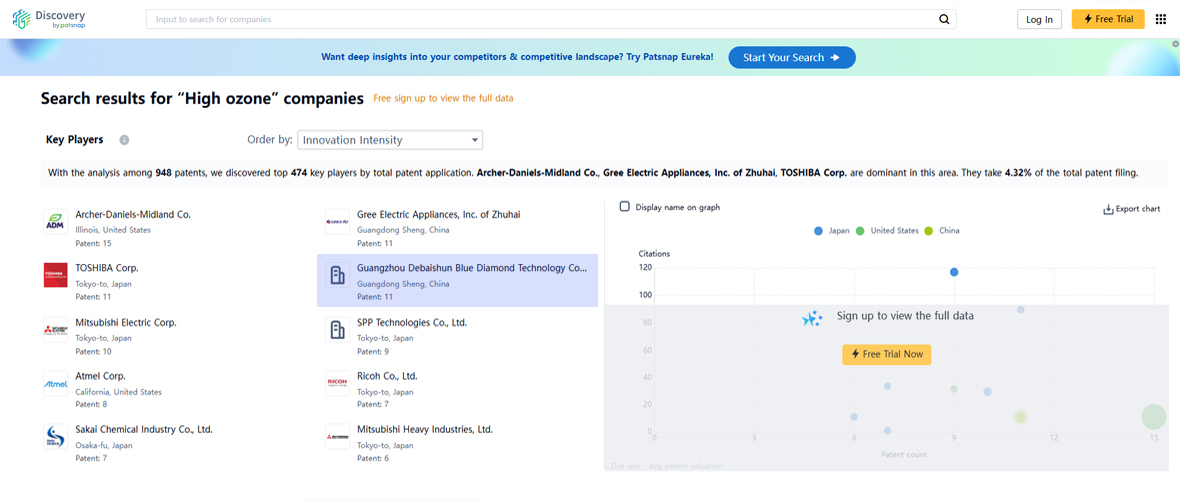Click the Export chart icon
Viewport: 1180px width, 500px height.
point(1108,209)
